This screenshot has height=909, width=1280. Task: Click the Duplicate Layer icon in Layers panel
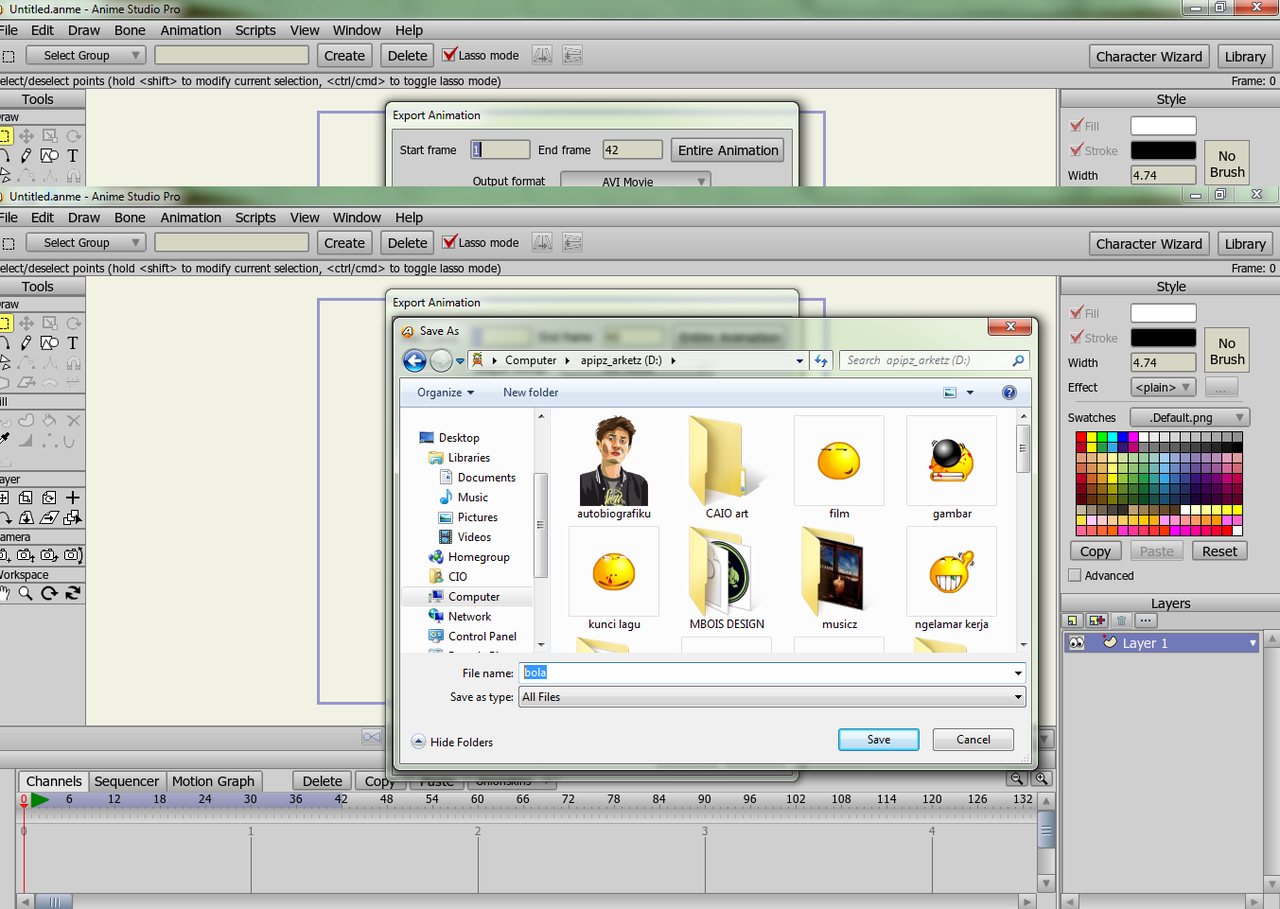click(1098, 621)
